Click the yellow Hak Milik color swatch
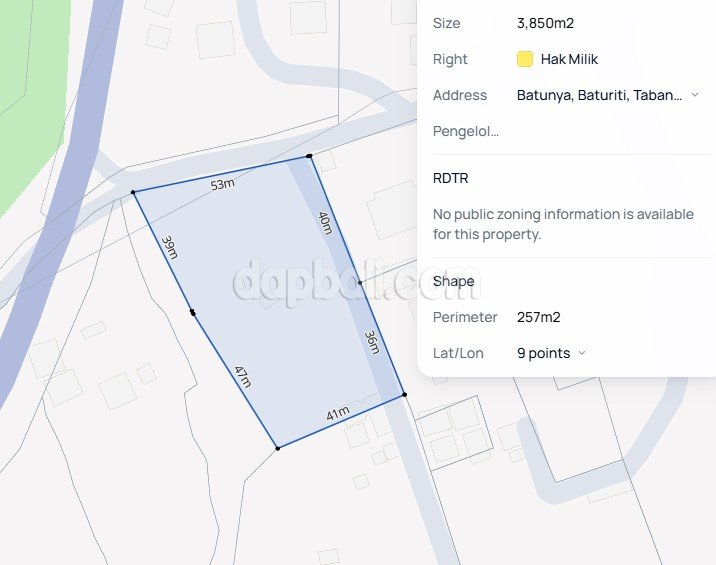The height and width of the screenshot is (565, 716). click(x=524, y=59)
